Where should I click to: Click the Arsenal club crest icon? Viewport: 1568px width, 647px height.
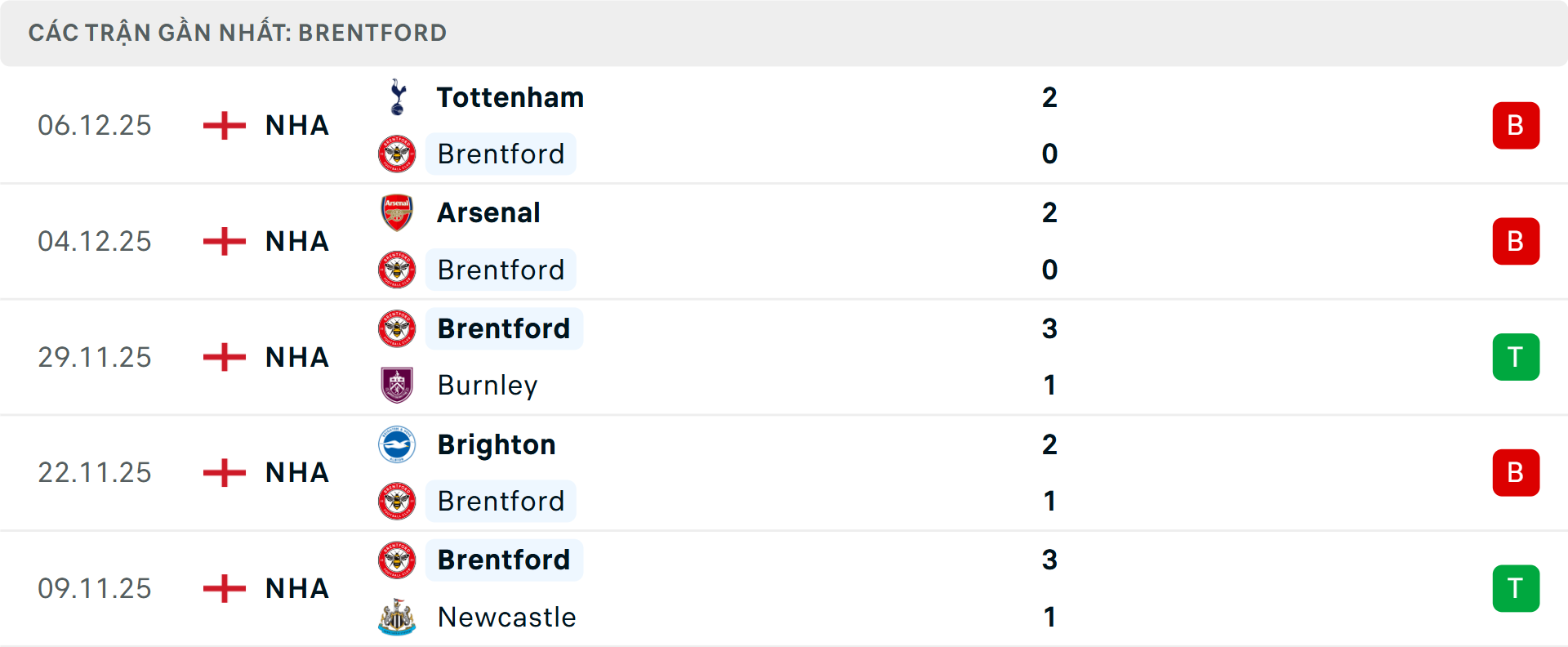click(397, 212)
